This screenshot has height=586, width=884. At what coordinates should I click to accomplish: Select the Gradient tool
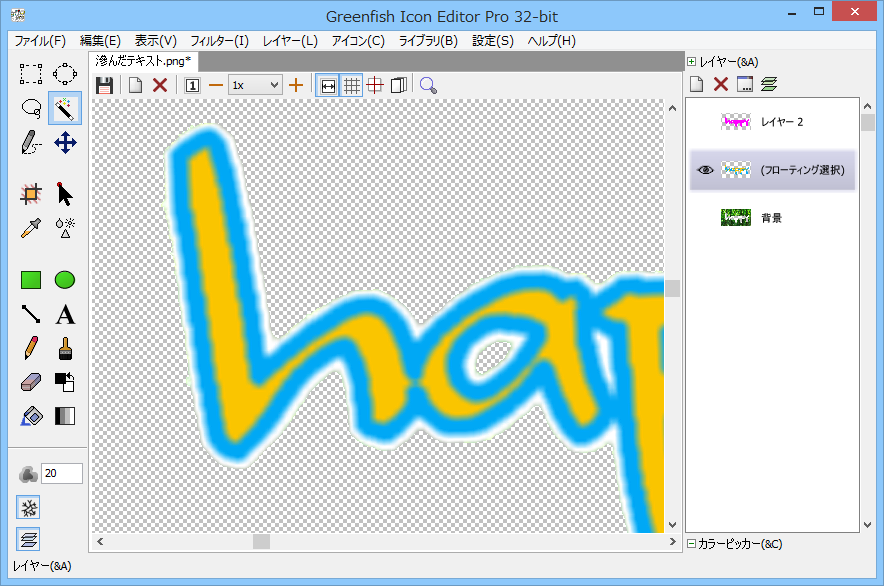(65, 416)
